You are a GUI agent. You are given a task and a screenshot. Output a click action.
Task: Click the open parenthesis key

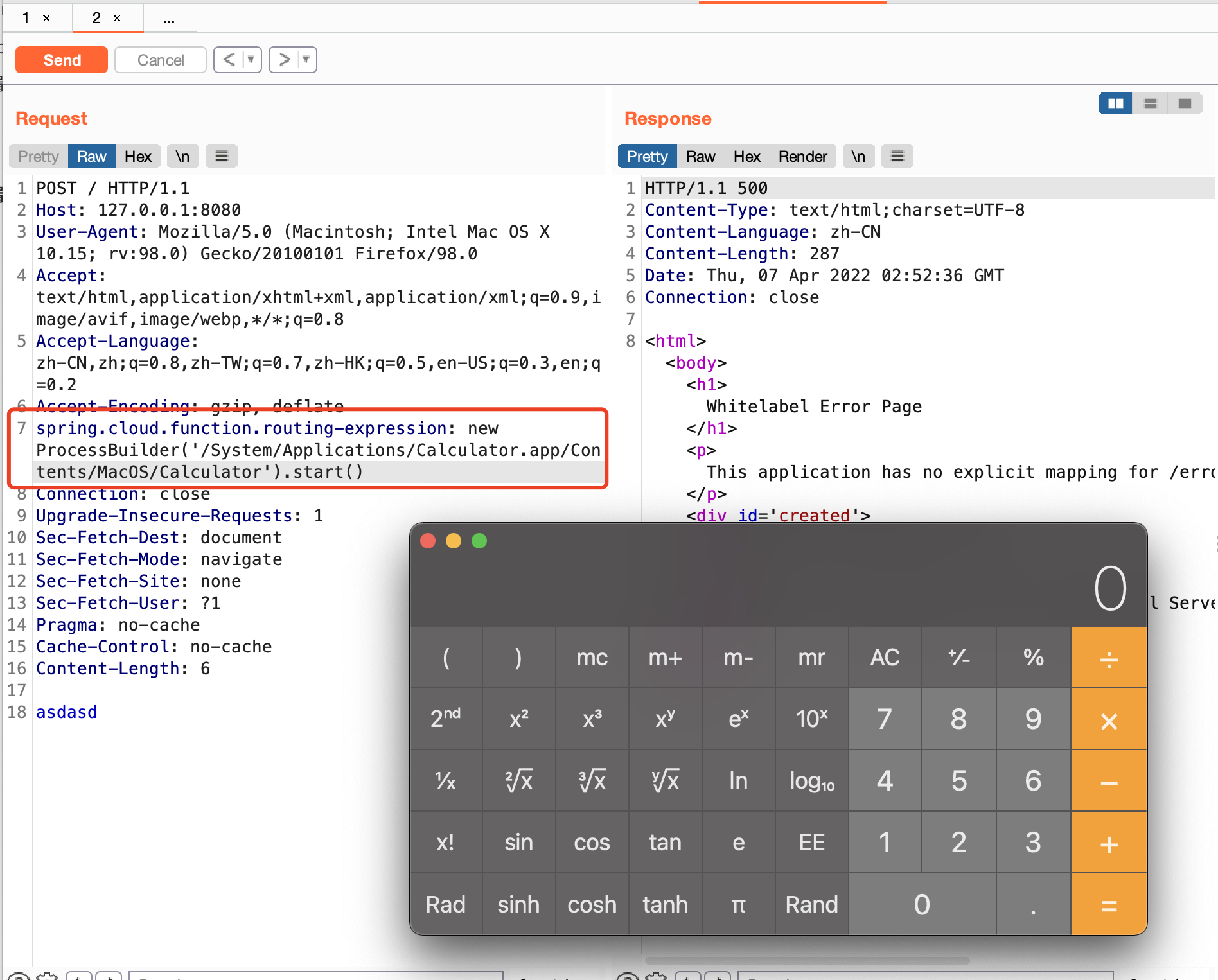(x=446, y=657)
